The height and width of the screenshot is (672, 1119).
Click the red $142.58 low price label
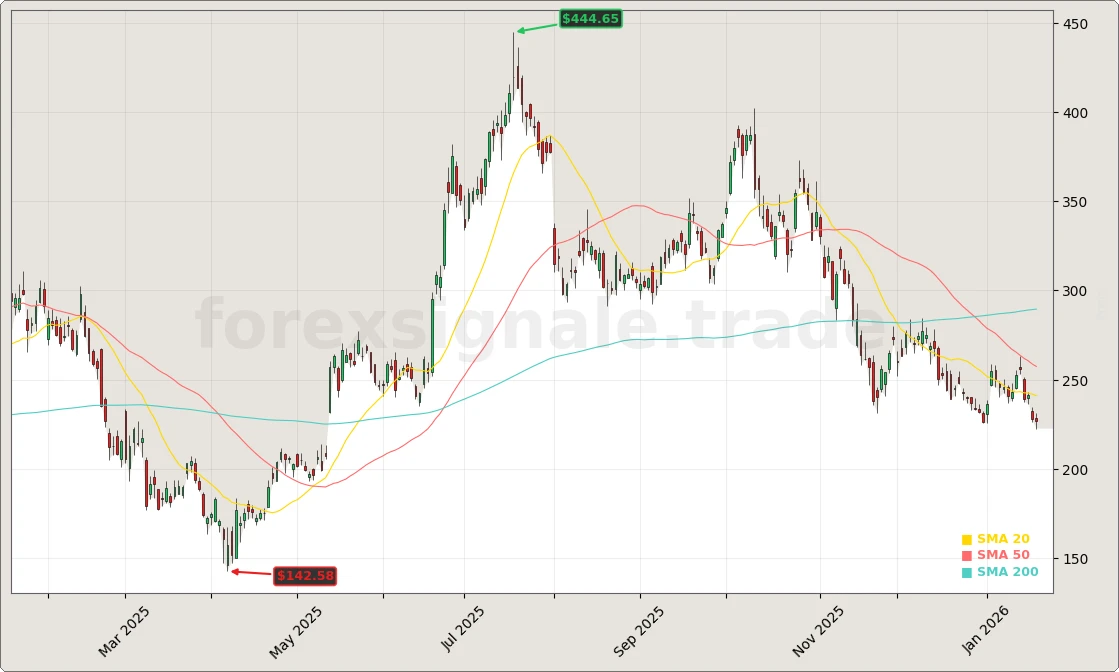[x=306, y=575]
